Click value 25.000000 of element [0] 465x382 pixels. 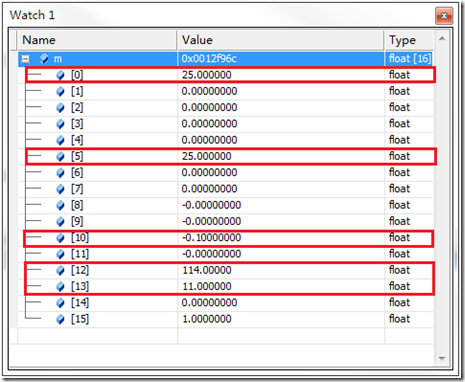tap(206, 75)
